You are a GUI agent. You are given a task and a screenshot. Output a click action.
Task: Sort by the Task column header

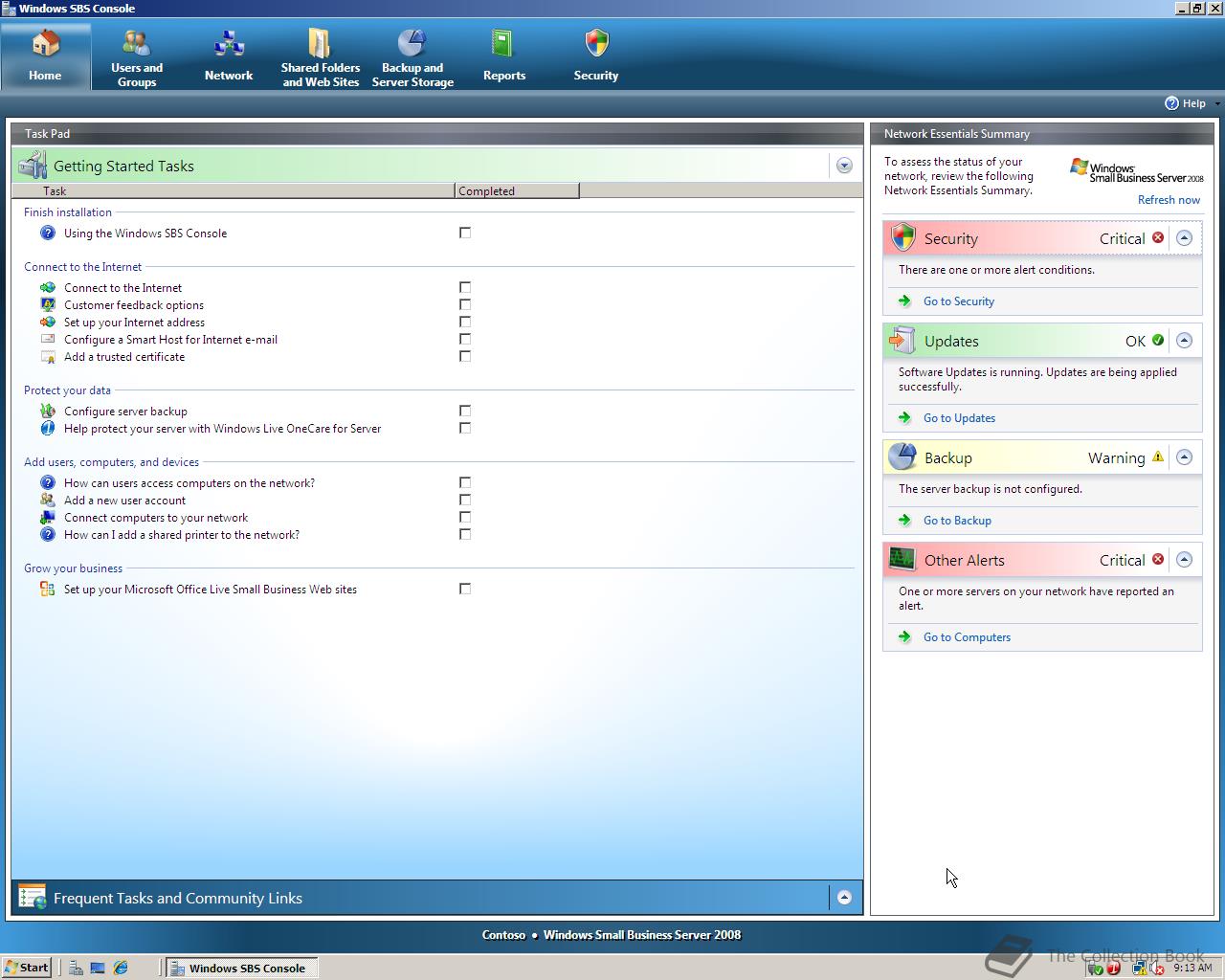(233, 190)
